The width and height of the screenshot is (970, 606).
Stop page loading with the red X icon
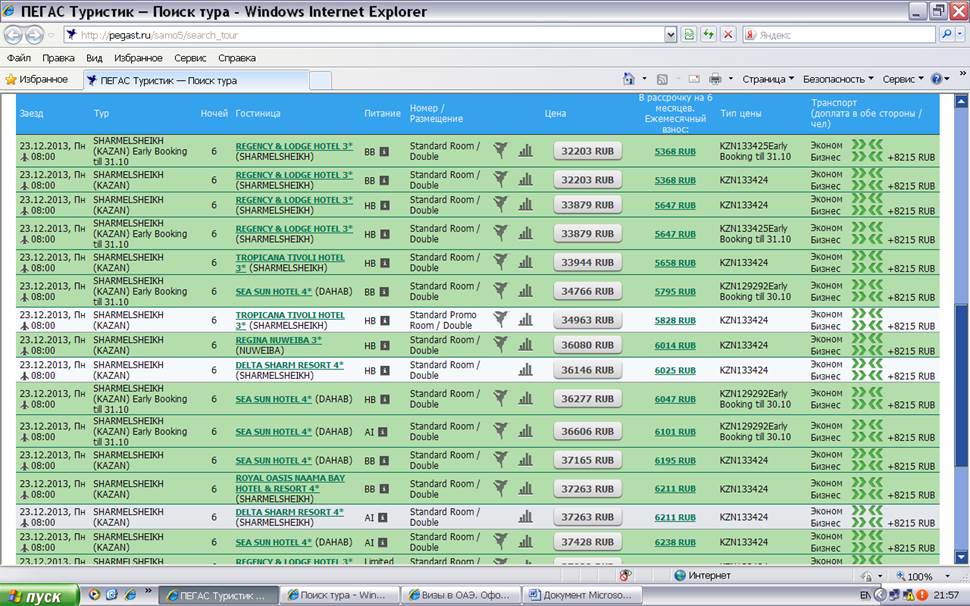[728, 35]
